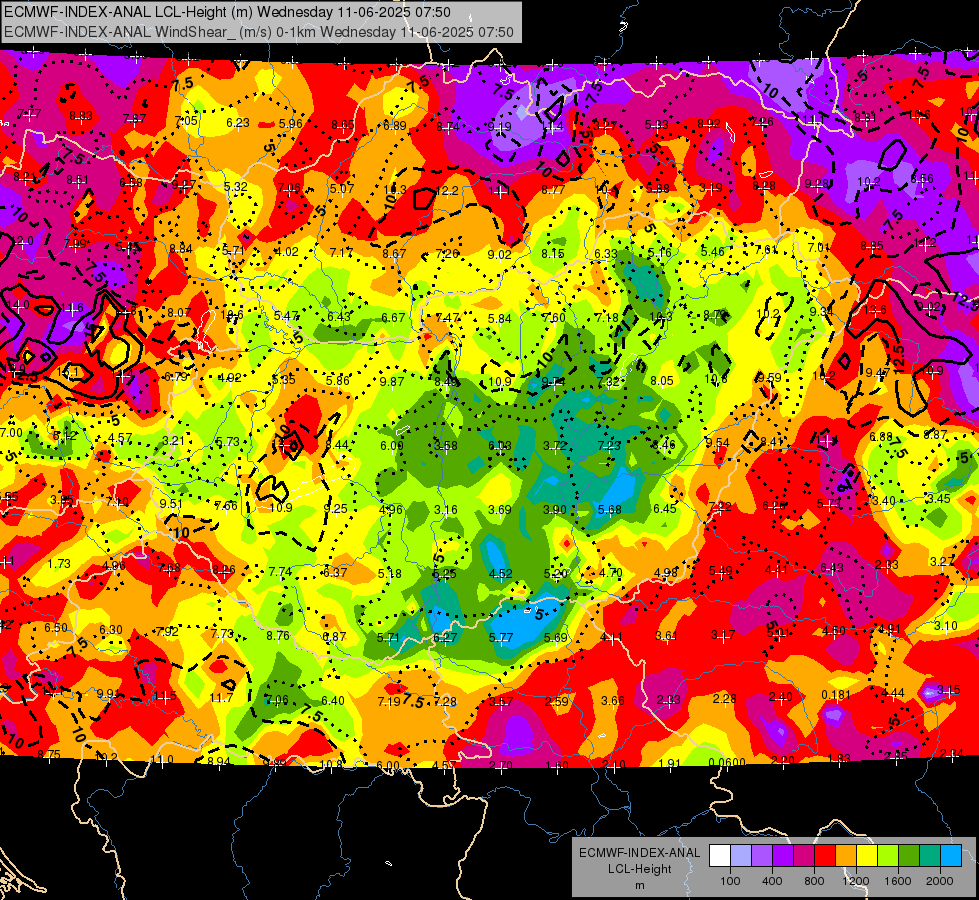This screenshot has width=979, height=900.
Task: Click the wind shear value 0.181
Action: coord(835,695)
